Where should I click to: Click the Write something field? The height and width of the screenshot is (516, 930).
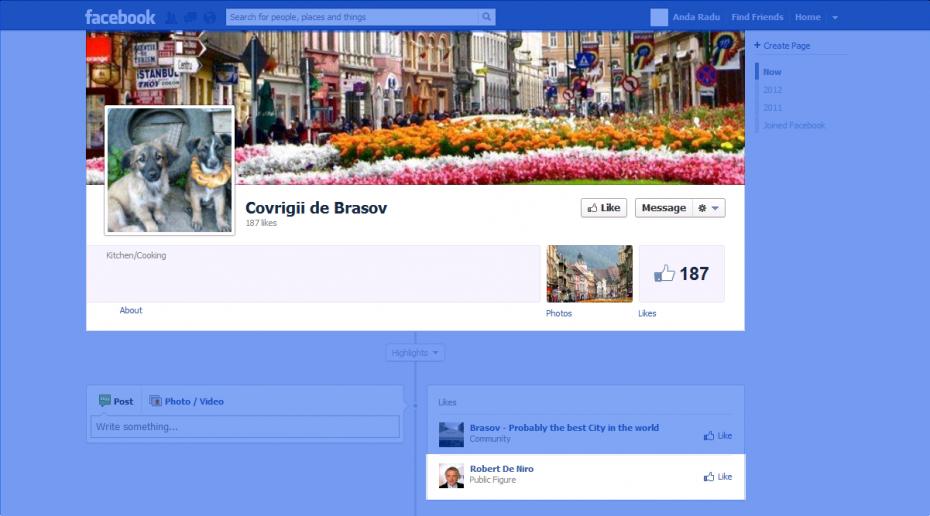coord(245,426)
